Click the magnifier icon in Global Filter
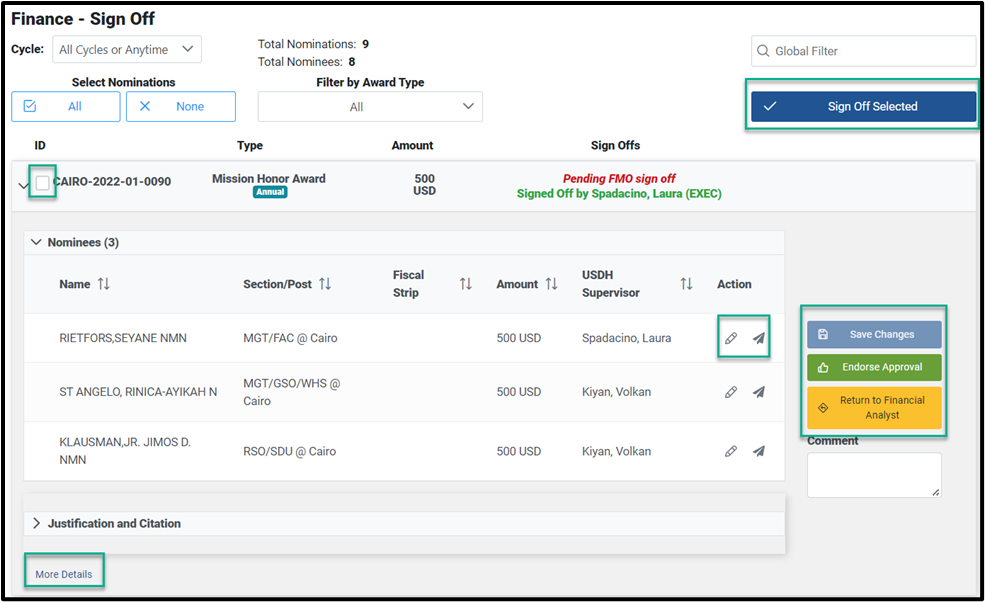The image size is (985, 602). click(x=763, y=51)
